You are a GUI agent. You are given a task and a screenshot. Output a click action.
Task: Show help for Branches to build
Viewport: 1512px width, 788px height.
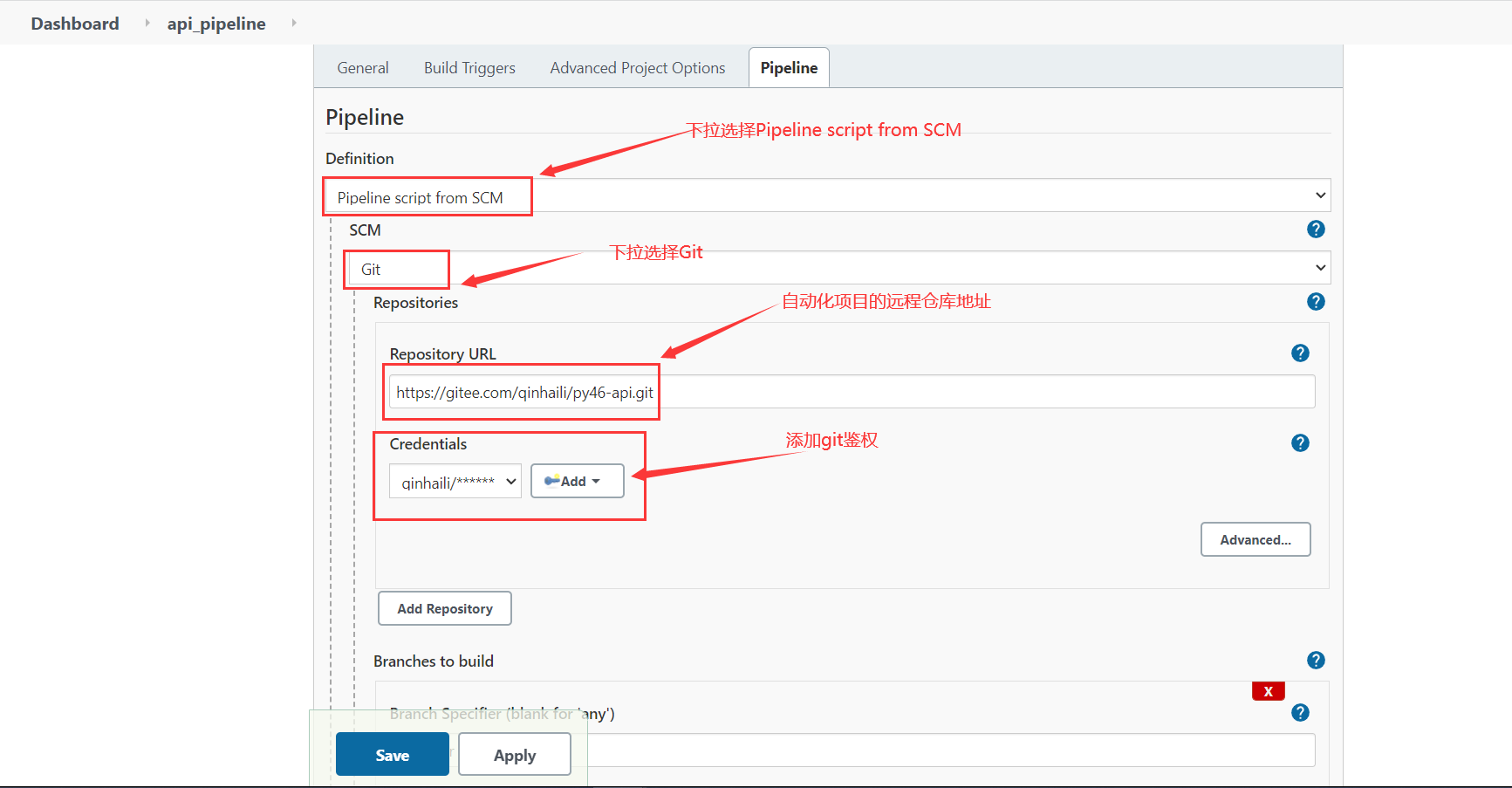pyautogui.click(x=1316, y=661)
